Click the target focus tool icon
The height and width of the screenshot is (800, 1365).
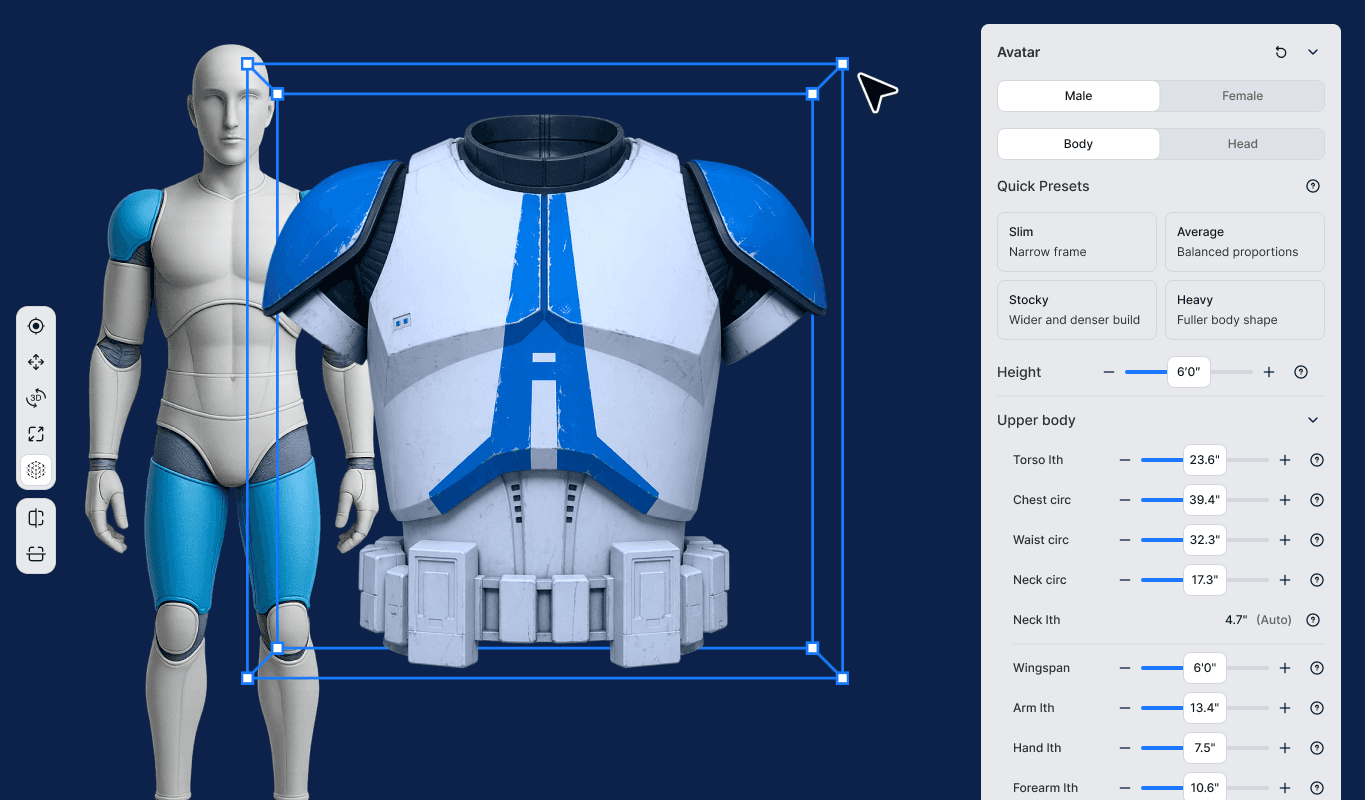(x=36, y=326)
